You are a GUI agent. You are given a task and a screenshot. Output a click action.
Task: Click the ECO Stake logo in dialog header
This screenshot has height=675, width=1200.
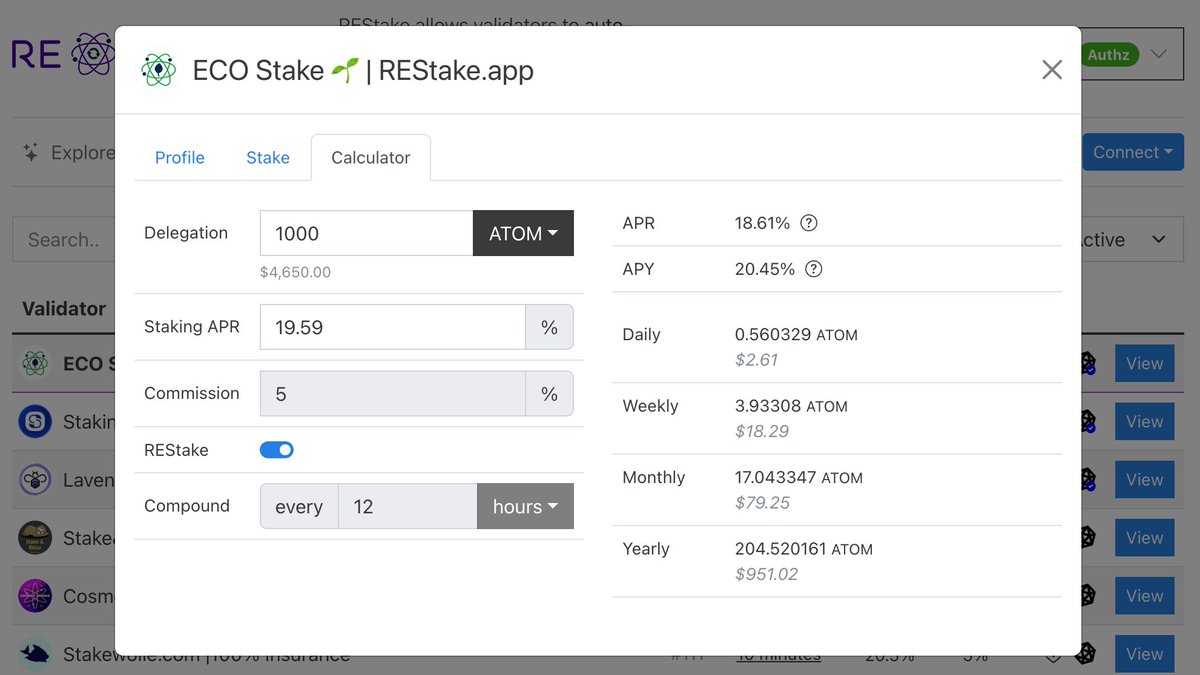tap(158, 70)
